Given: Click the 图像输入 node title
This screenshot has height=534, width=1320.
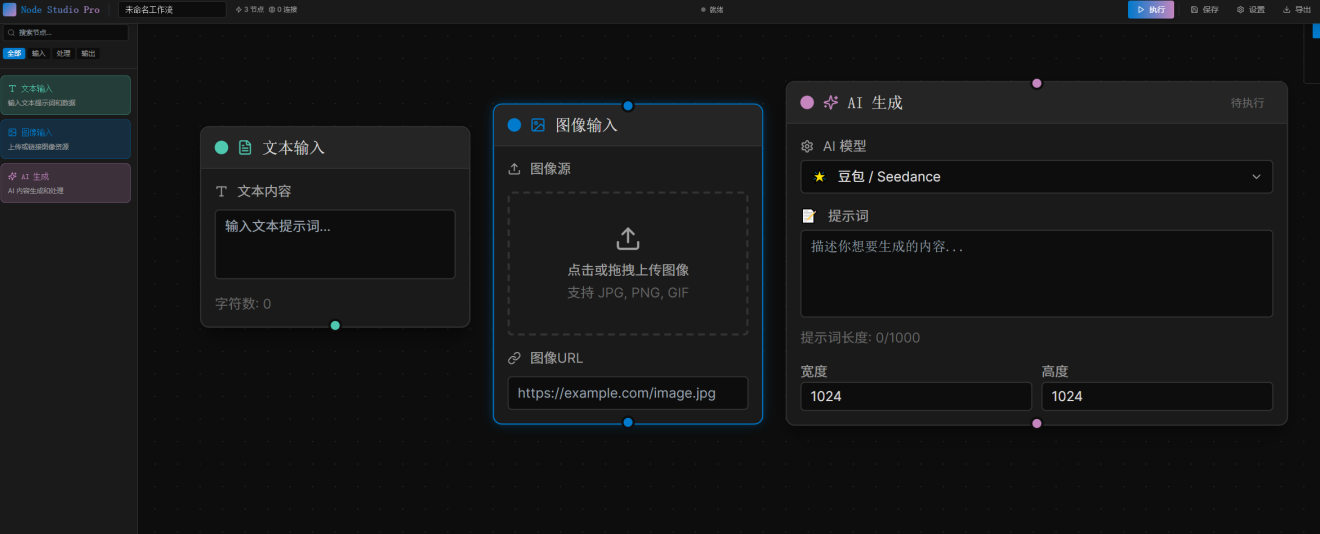Looking at the screenshot, I should point(587,125).
